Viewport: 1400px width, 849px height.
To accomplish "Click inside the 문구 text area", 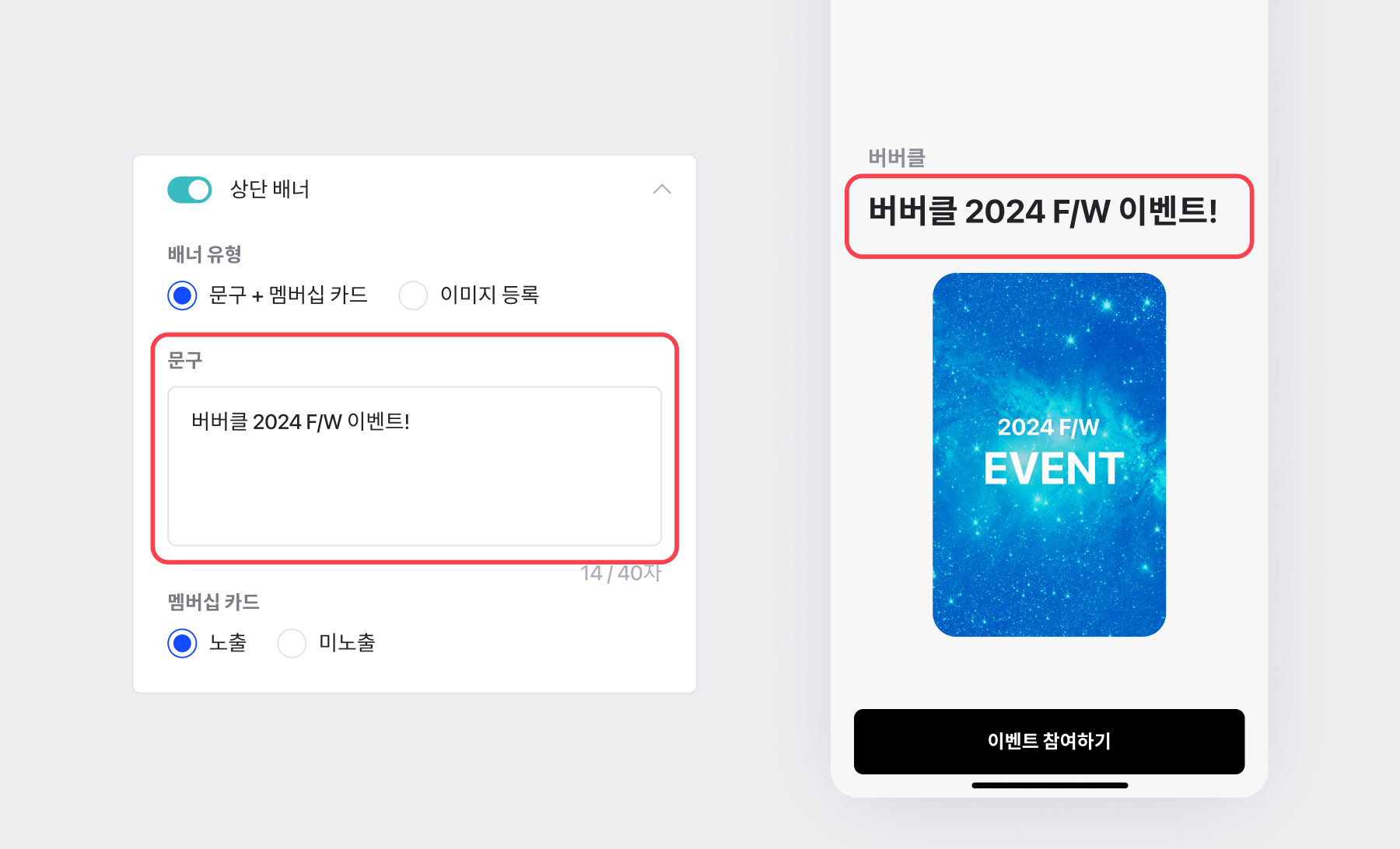I will (x=415, y=466).
